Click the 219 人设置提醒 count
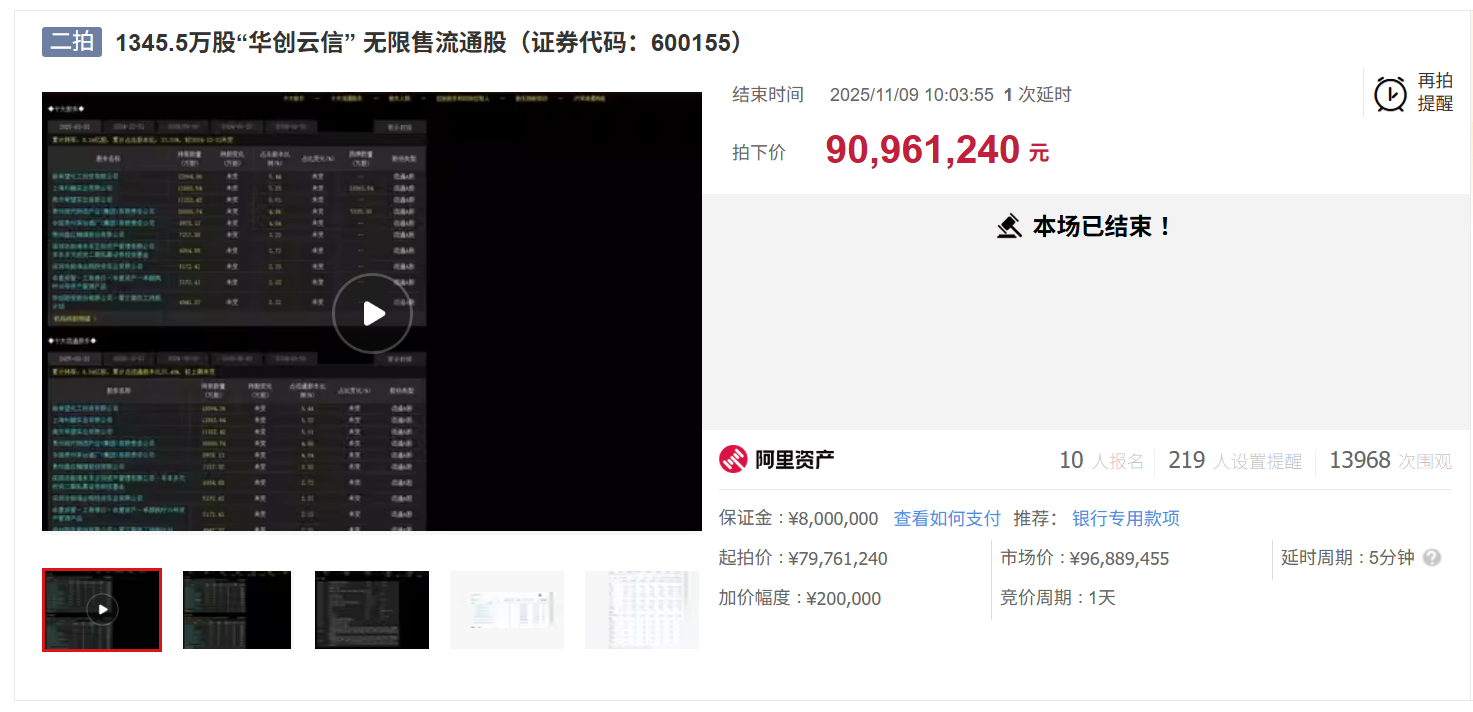 [x=1235, y=460]
